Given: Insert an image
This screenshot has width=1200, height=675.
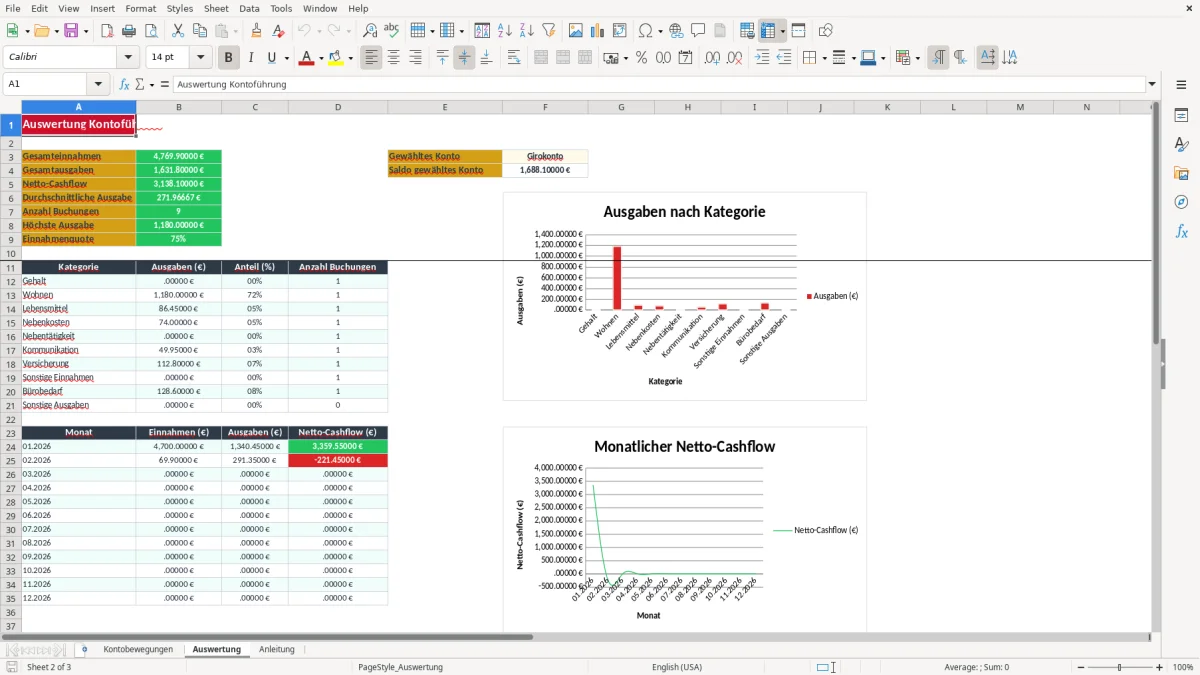Looking at the screenshot, I should pyautogui.click(x=576, y=31).
